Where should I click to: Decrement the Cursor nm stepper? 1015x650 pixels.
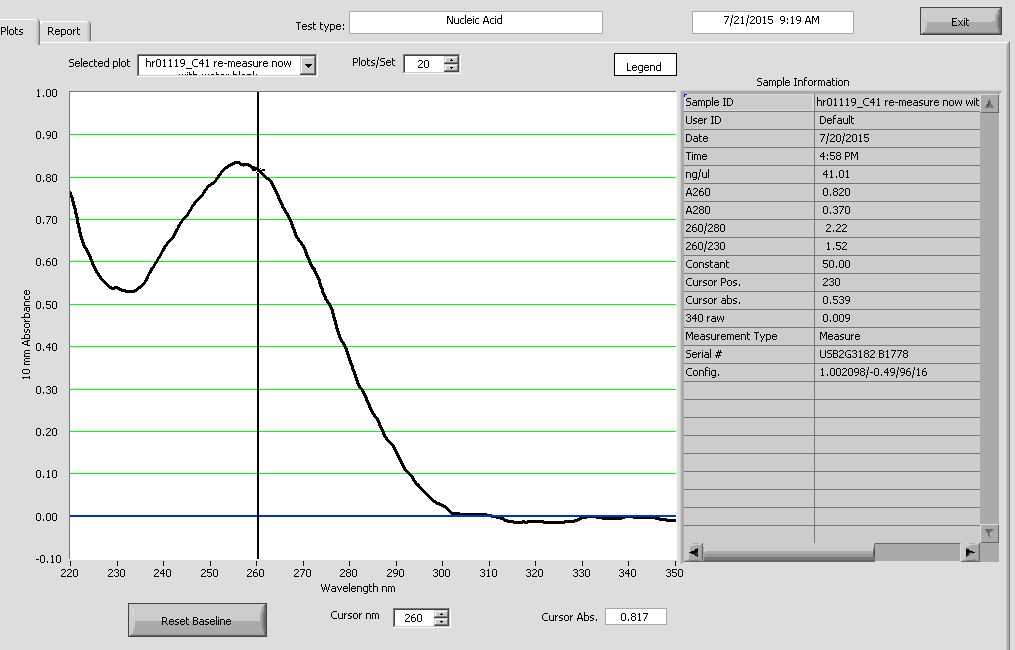tap(442, 622)
